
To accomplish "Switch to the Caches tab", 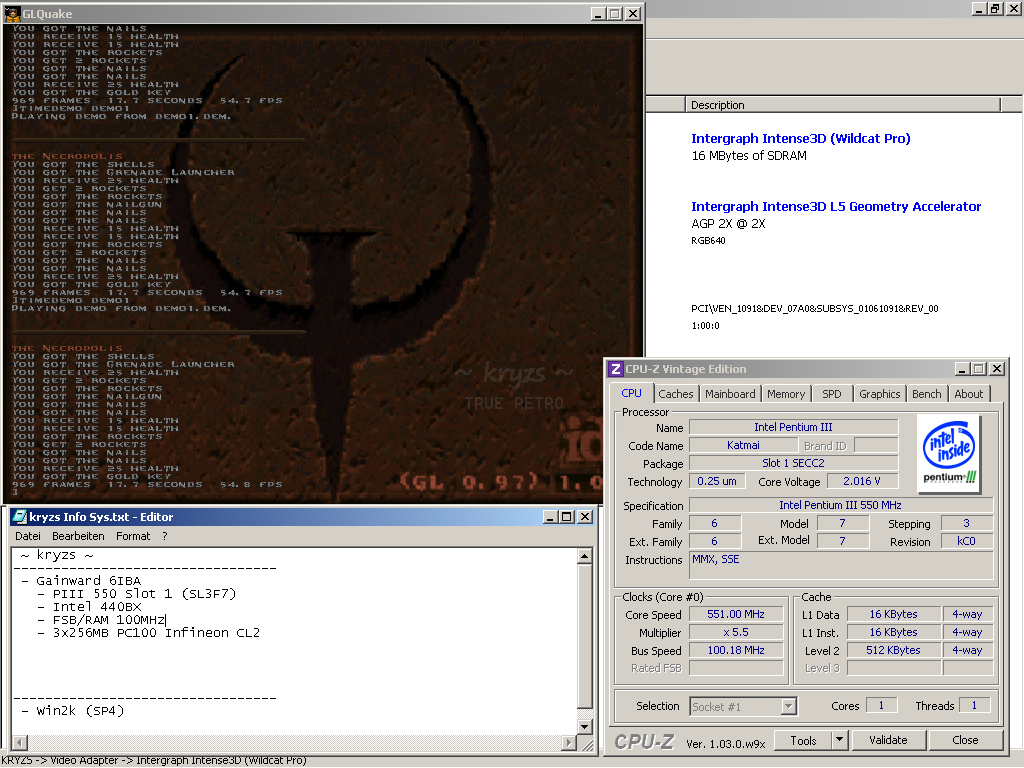I will (675, 394).
